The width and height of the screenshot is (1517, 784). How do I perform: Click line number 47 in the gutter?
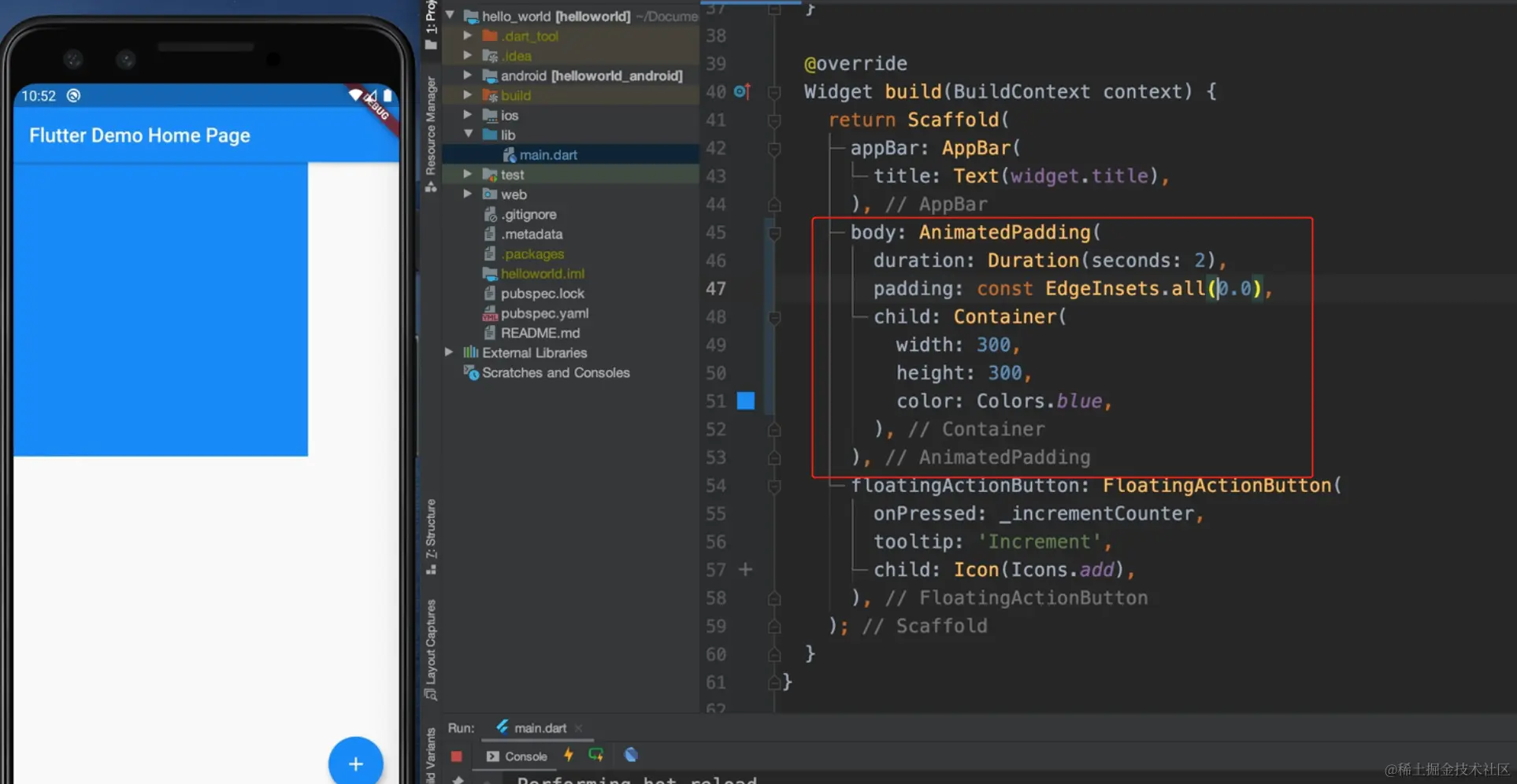[x=715, y=289]
